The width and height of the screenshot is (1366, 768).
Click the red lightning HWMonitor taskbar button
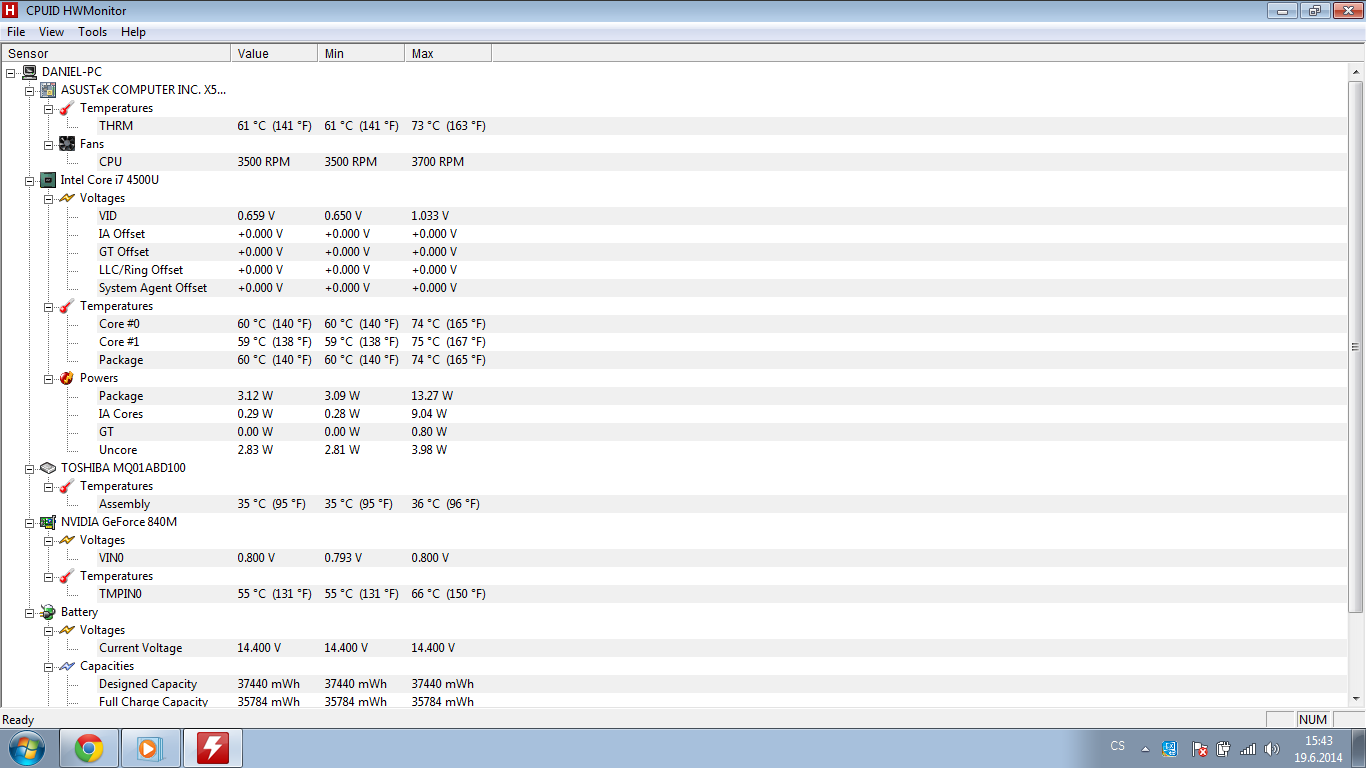212,748
